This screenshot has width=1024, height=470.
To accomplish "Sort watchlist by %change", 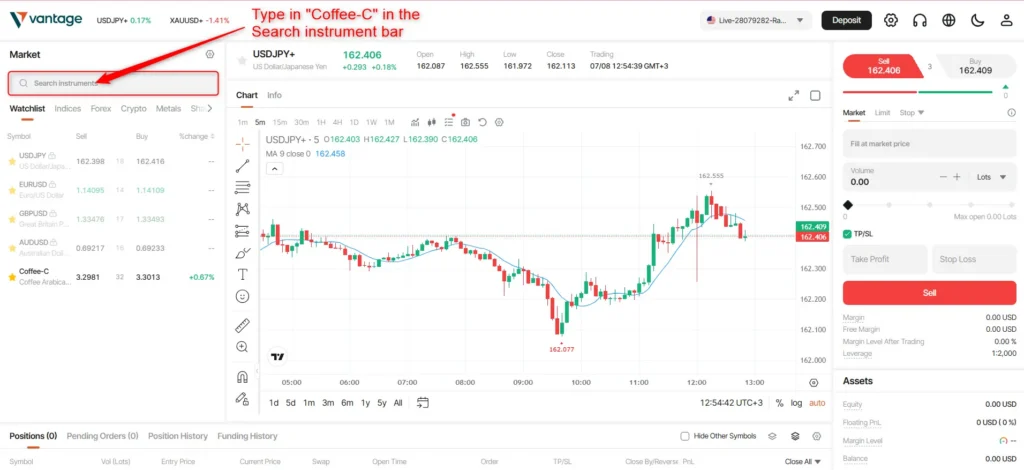I will tap(197, 136).
